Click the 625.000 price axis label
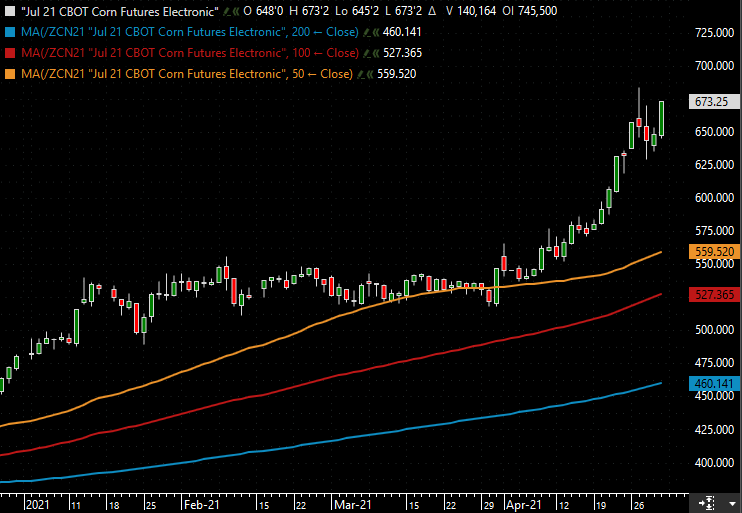This screenshot has height=513, width=742. click(715, 165)
